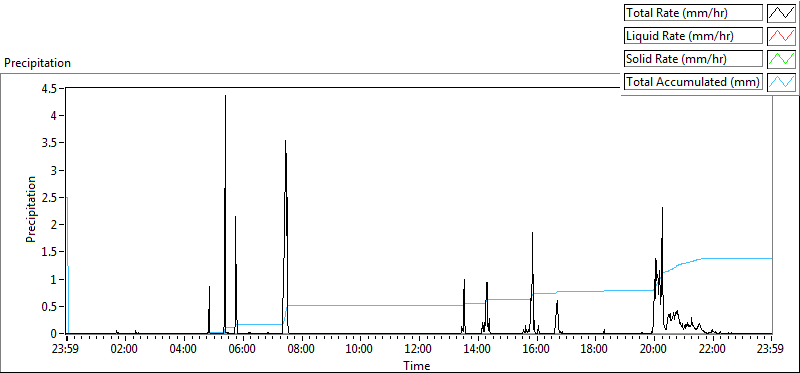Click the 2.5 y-axis tick value
This screenshot has width=800, height=373.
pyautogui.click(x=48, y=197)
